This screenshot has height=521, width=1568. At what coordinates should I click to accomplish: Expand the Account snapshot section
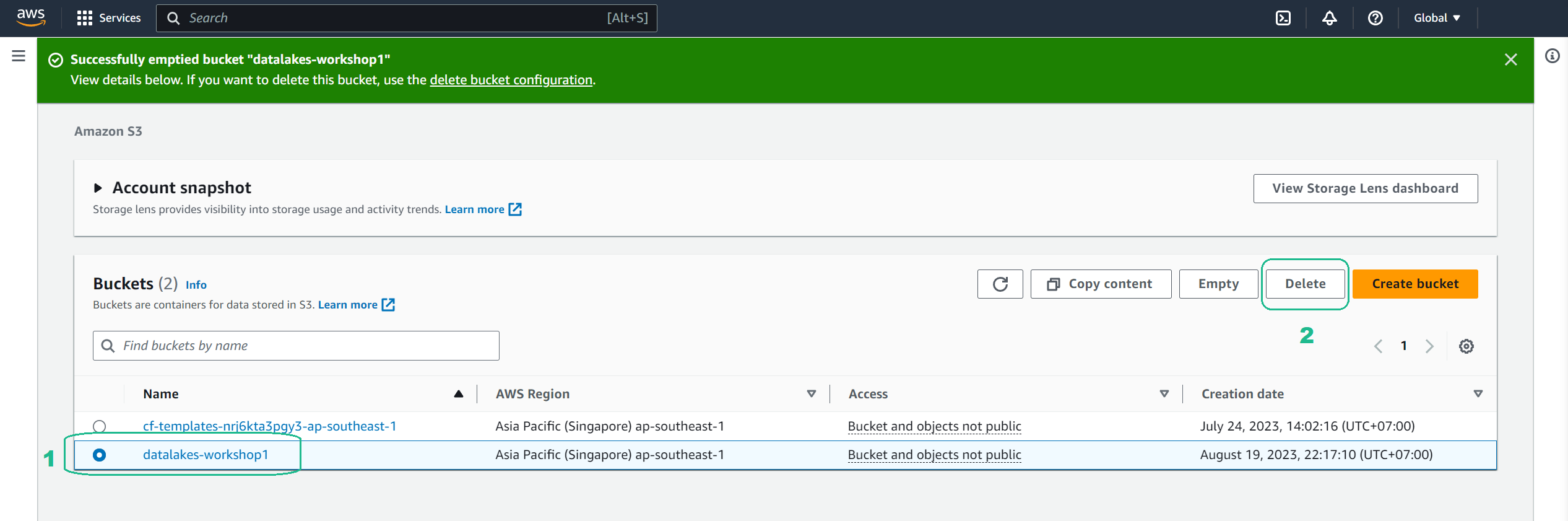coord(97,188)
